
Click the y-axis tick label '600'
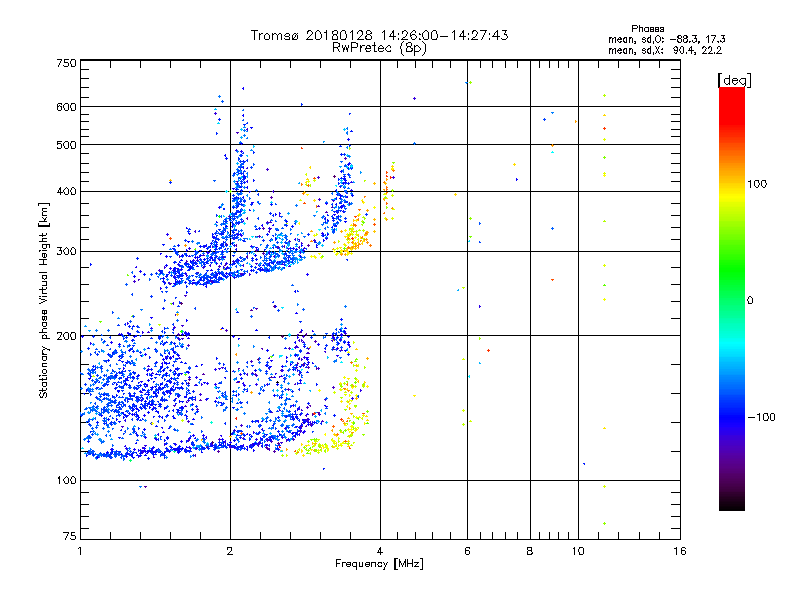coord(66,107)
